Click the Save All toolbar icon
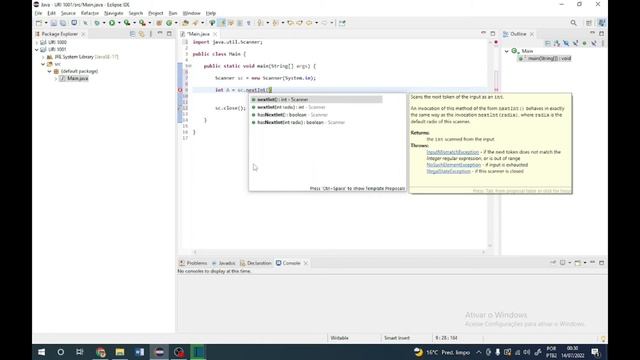The height and width of the screenshot is (360, 640). (63, 23)
